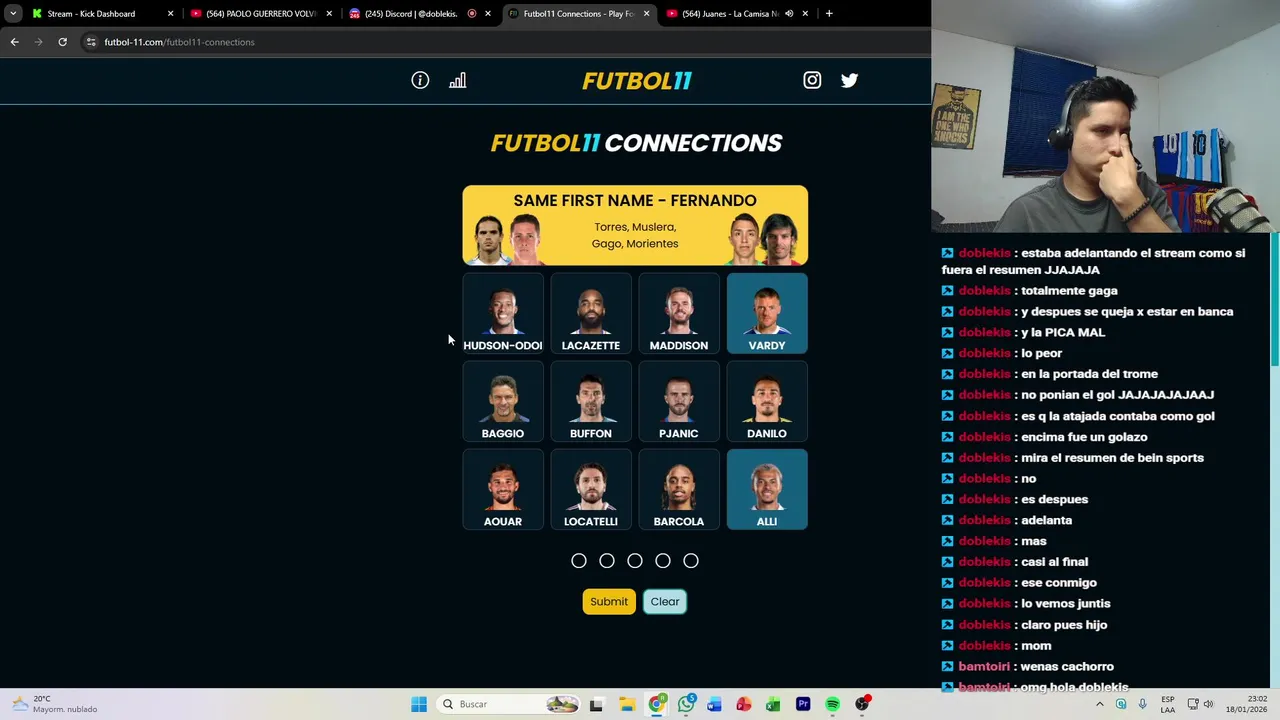Select the Lacazette player card
Image resolution: width=1280 pixels, height=720 pixels.
pyautogui.click(x=591, y=314)
